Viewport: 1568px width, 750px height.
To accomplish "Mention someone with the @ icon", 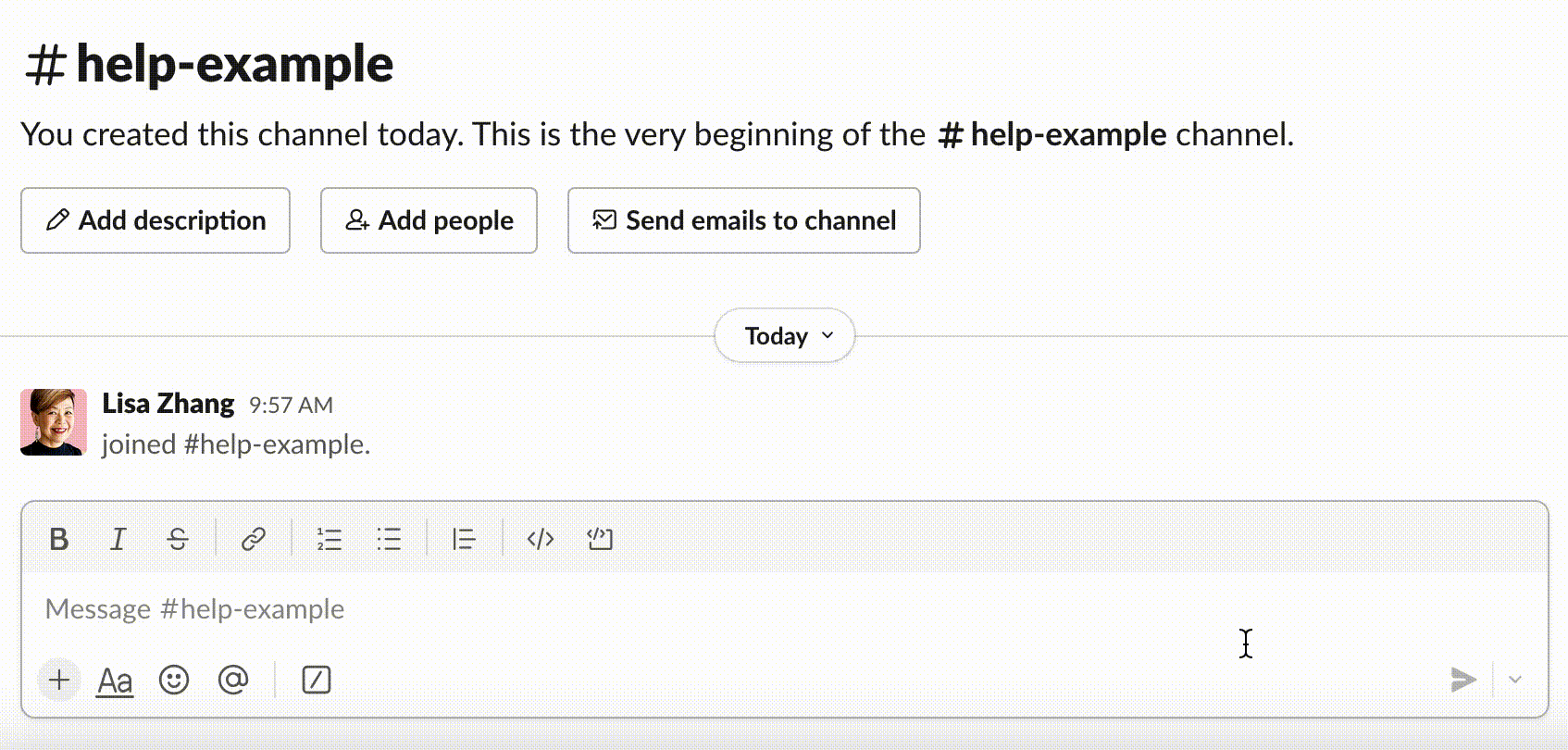I will tap(233, 681).
